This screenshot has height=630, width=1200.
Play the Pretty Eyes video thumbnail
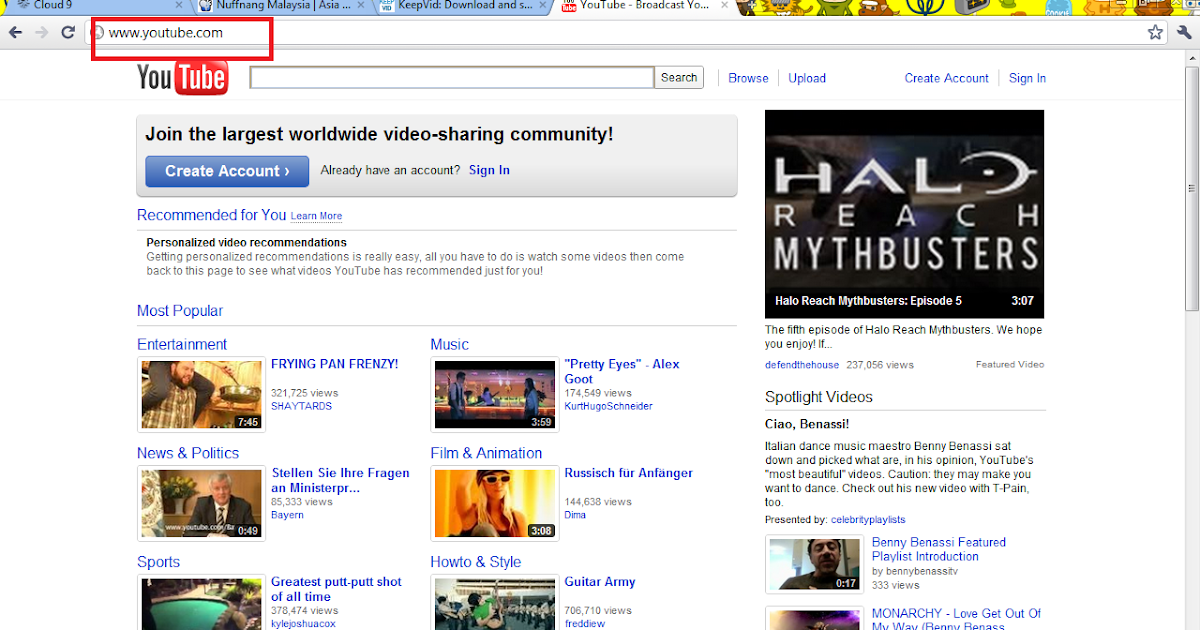coord(495,394)
